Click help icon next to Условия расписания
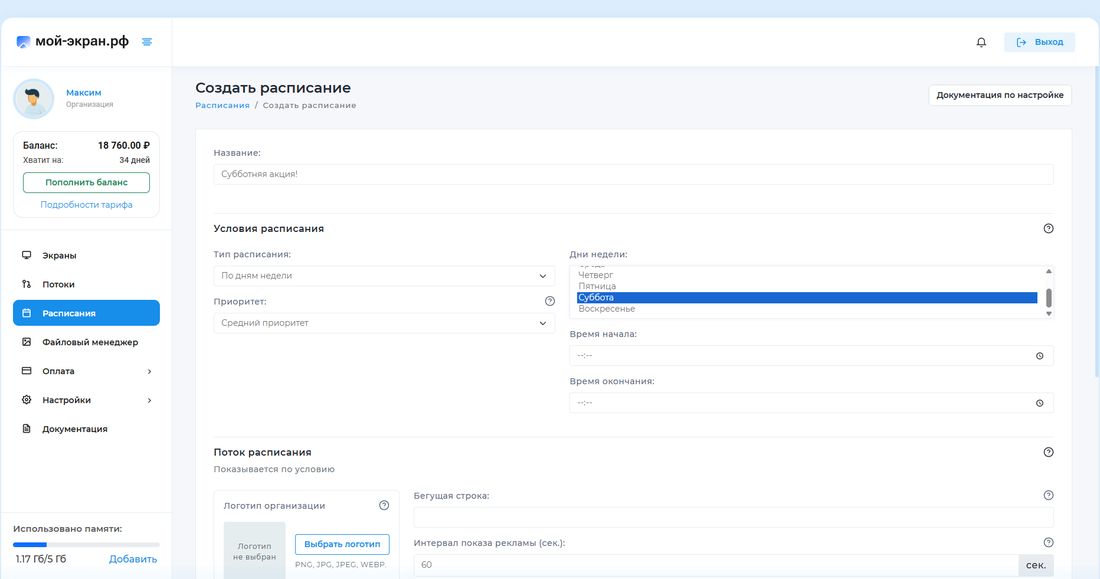The height and width of the screenshot is (579, 1100). click(x=1048, y=229)
